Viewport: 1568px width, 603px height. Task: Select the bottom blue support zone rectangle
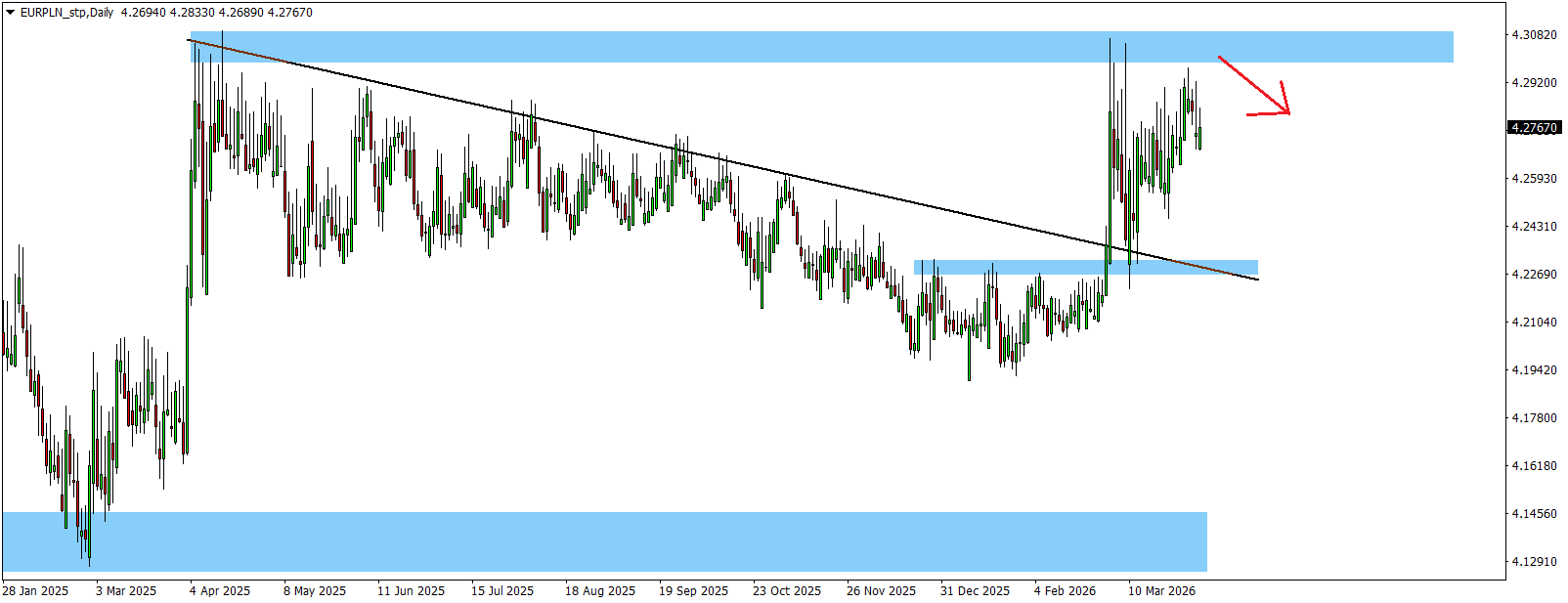pyautogui.click(x=604, y=541)
